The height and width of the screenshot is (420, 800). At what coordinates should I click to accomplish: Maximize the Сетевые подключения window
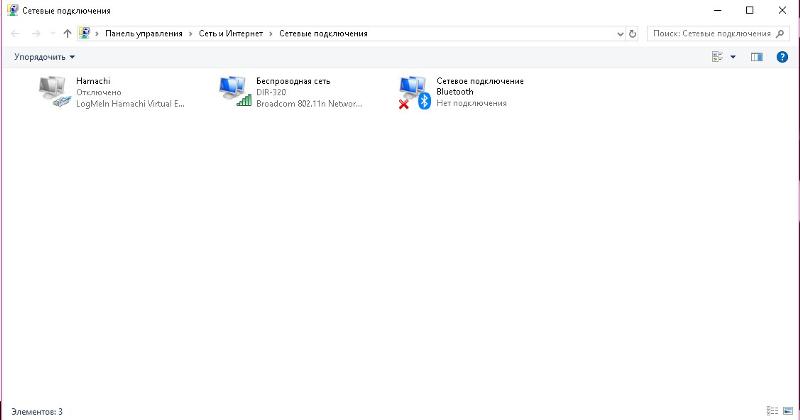click(749, 10)
